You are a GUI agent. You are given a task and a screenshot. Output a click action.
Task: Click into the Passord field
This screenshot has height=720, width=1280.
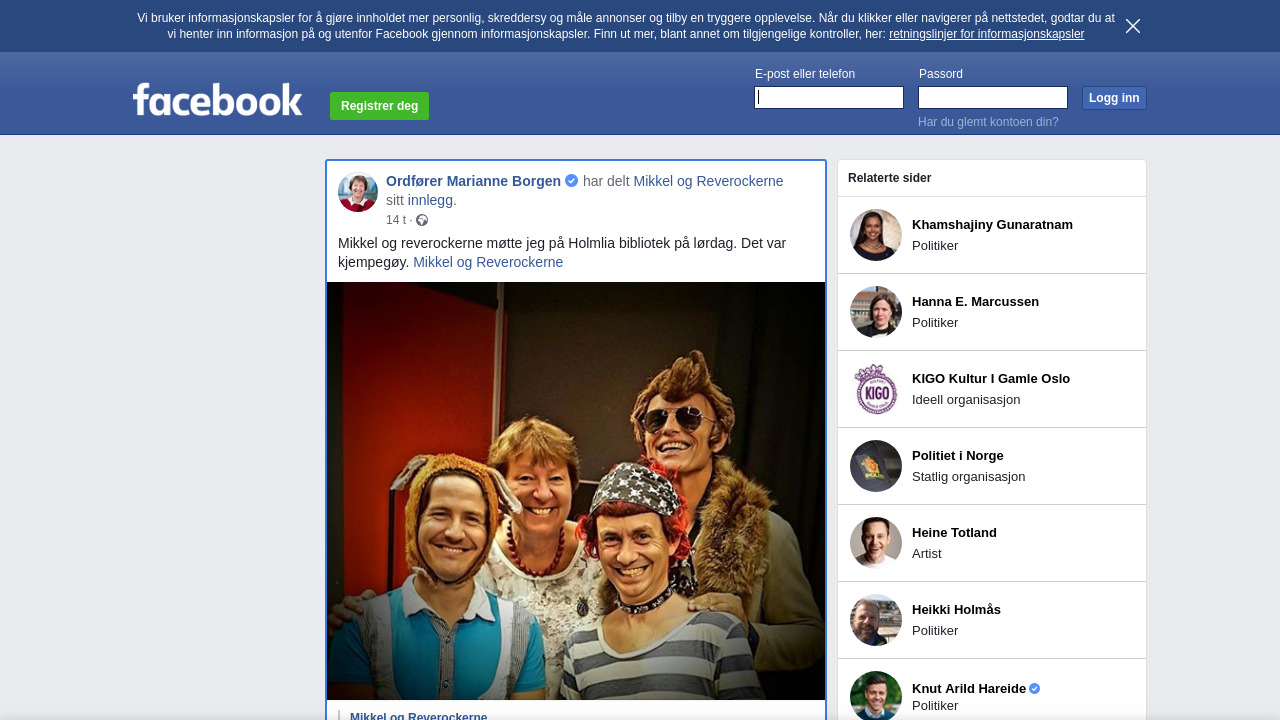click(993, 97)
